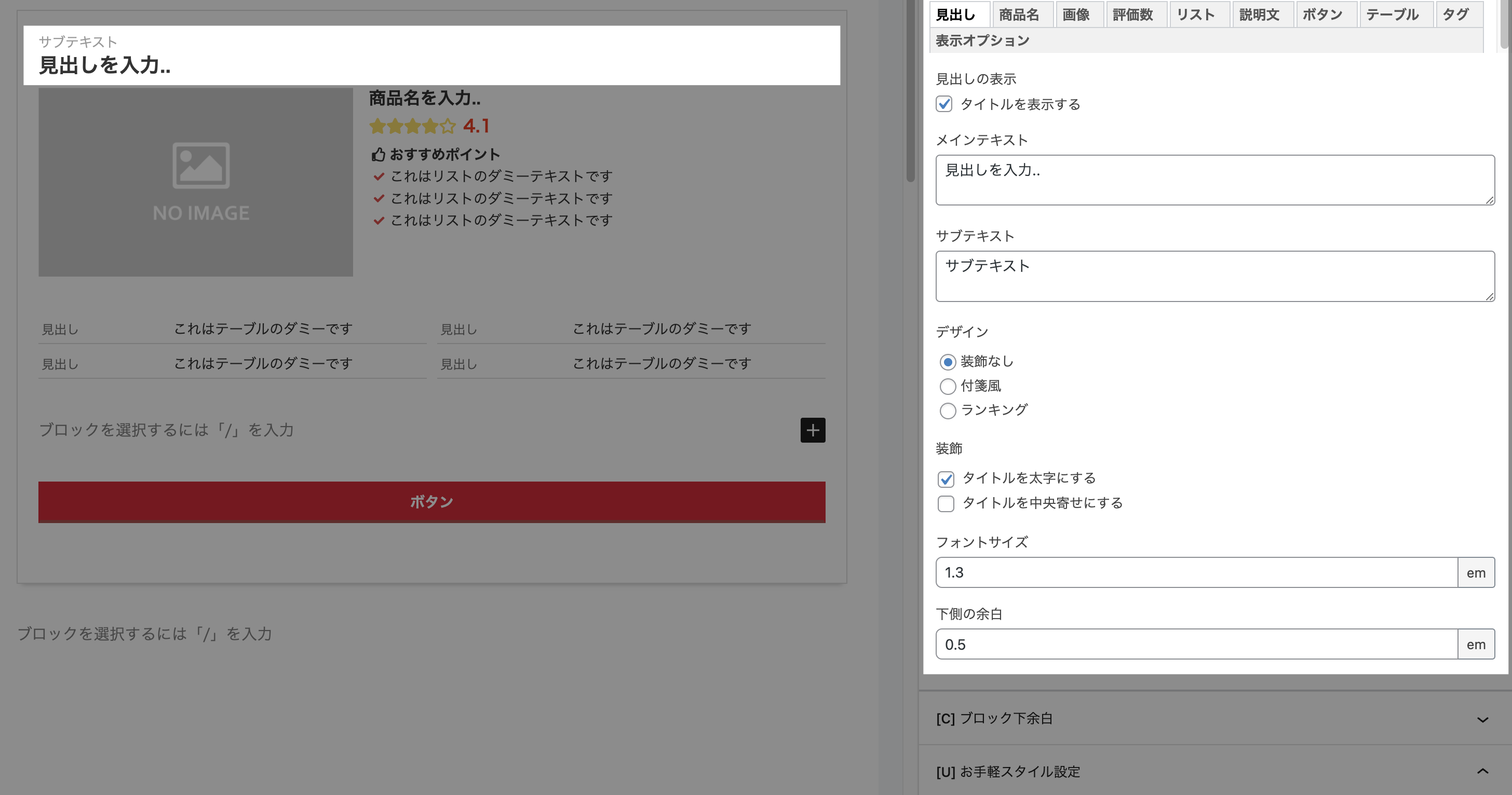Click the bottom ブロックを選択するには placeholder paragraph
The height and width of the screenshot is (795, 1512).
tap(144, 634)
